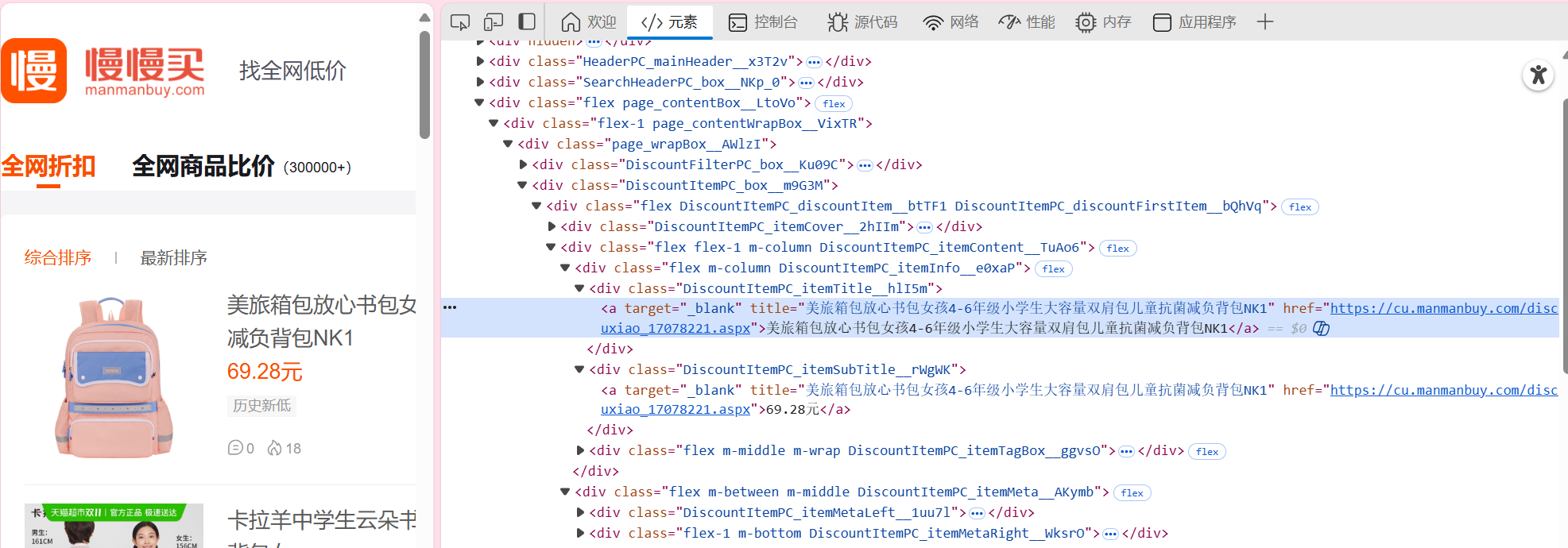Collapse the DiscountItemPC_box__m9G3M div
Screen dimensions: 1568x548
[x=522, y=185]
